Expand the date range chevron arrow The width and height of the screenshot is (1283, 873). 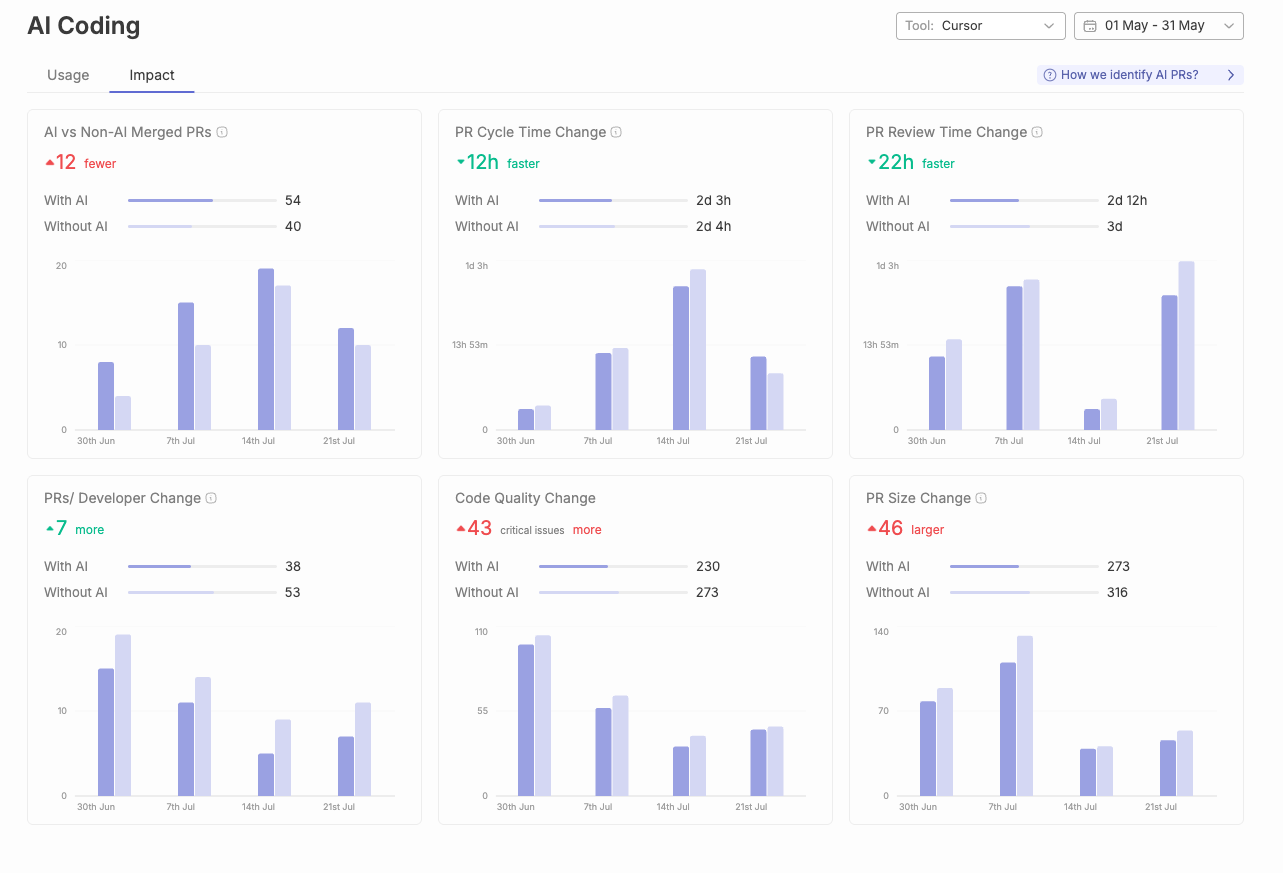coord(1229,26)
